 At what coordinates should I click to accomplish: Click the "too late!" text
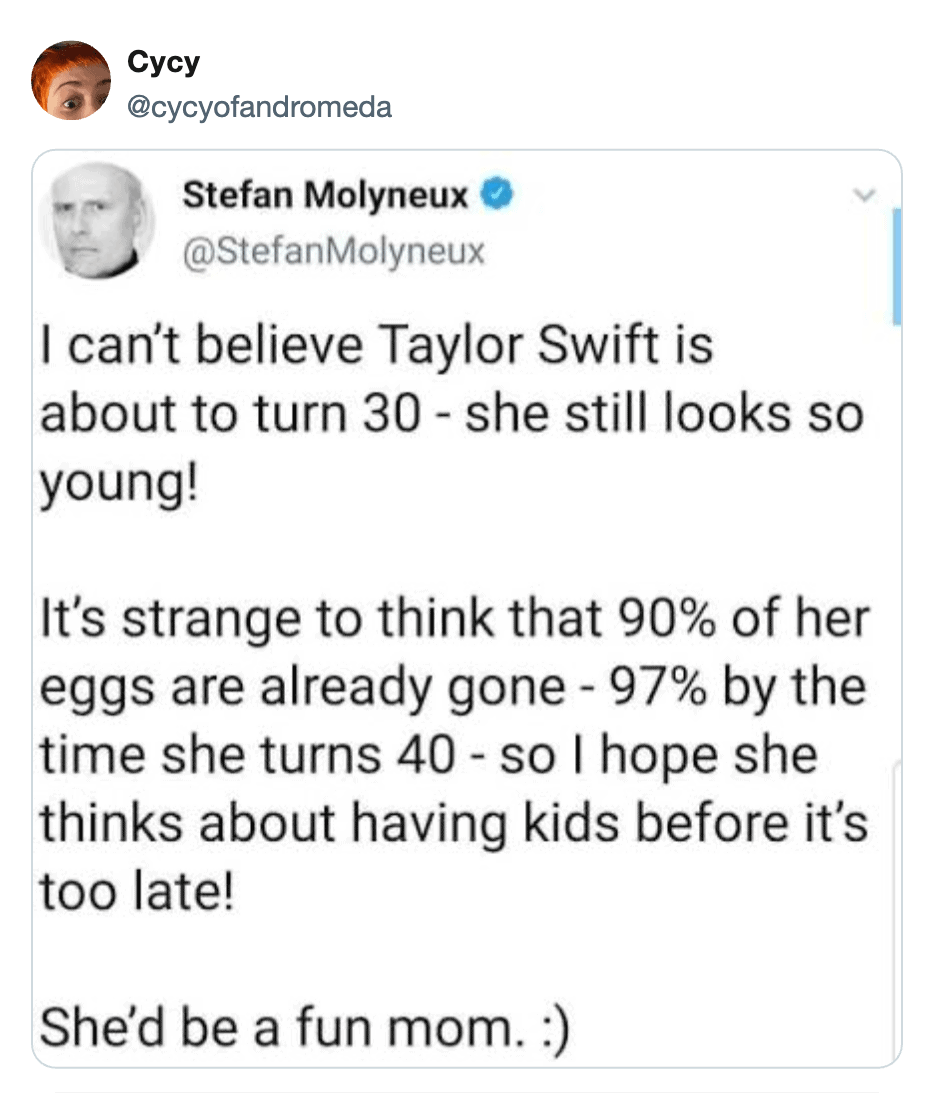coord(135,891)
